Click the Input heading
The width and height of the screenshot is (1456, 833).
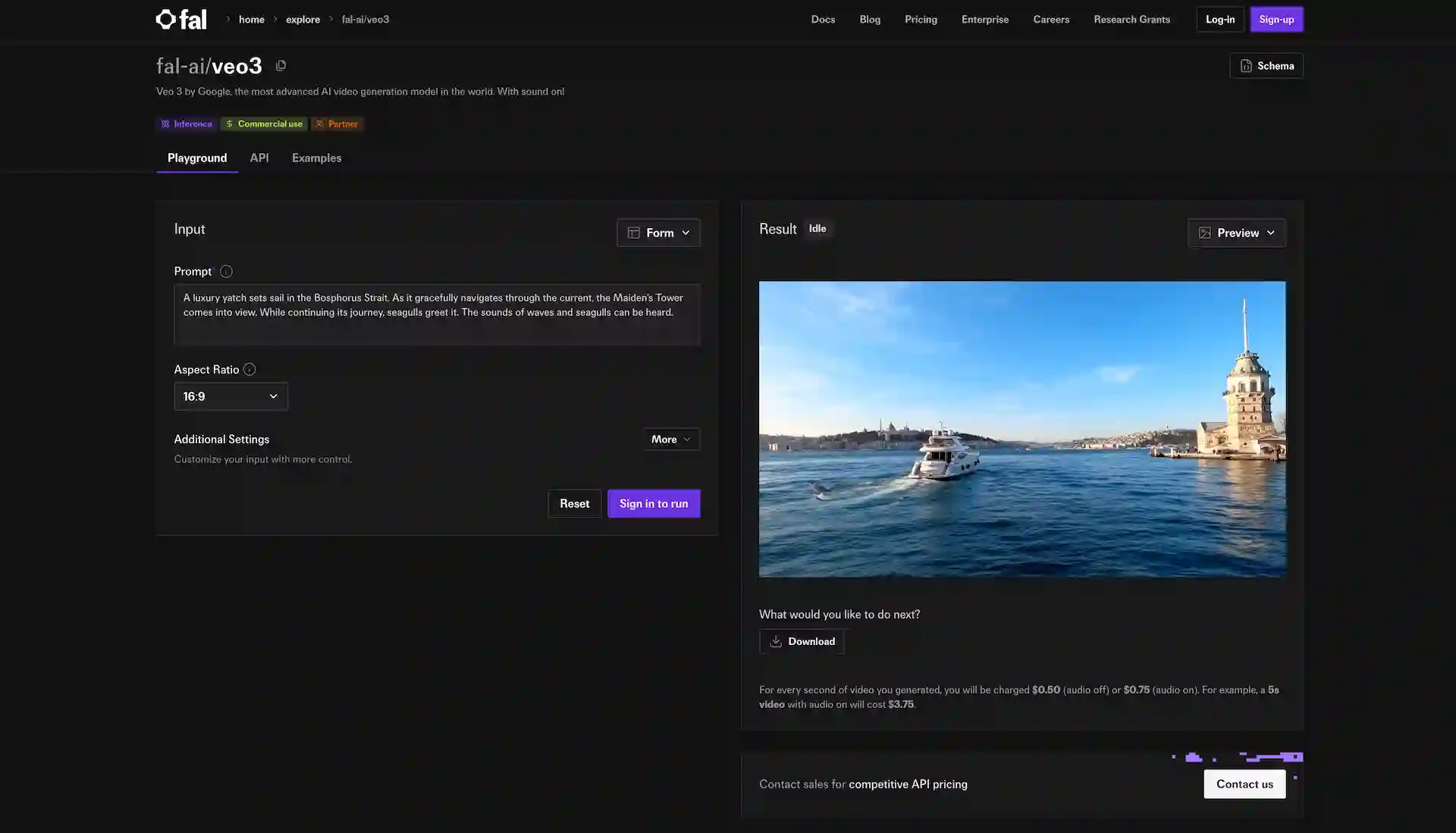click(x=190, y=229)
